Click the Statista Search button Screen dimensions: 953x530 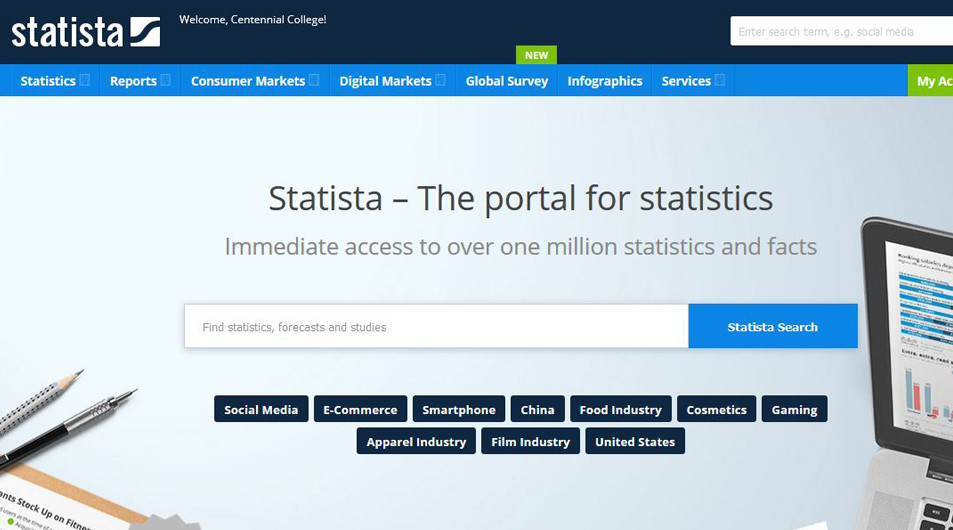772,326
